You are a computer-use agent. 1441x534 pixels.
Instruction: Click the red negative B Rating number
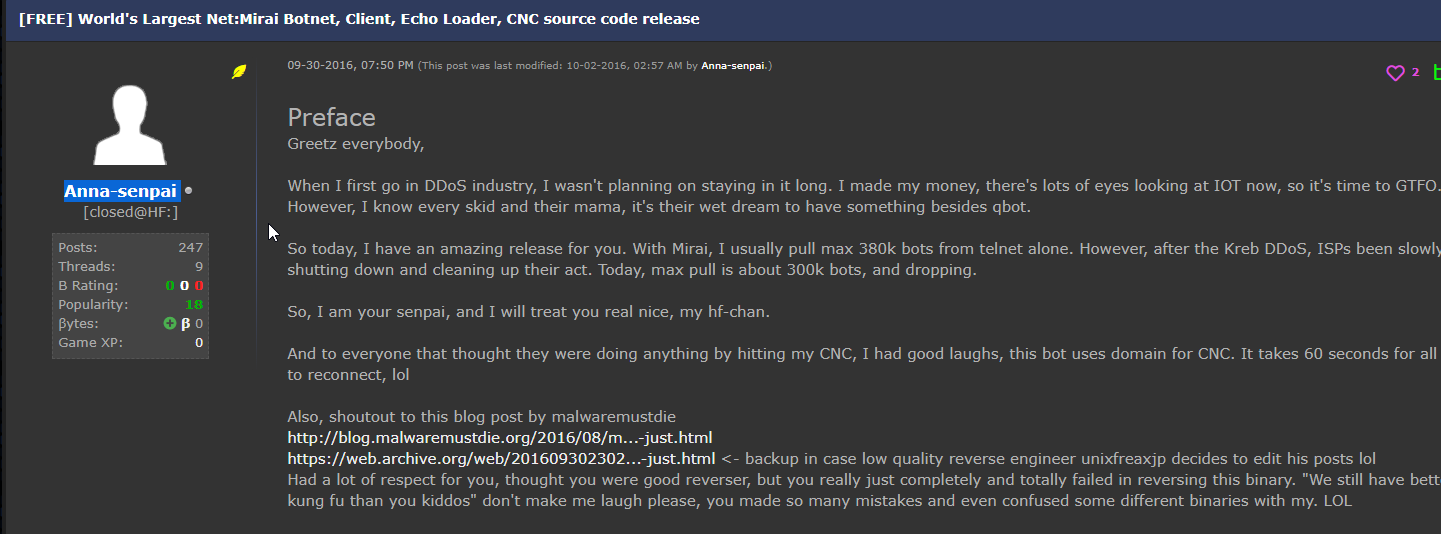(199, 286)
